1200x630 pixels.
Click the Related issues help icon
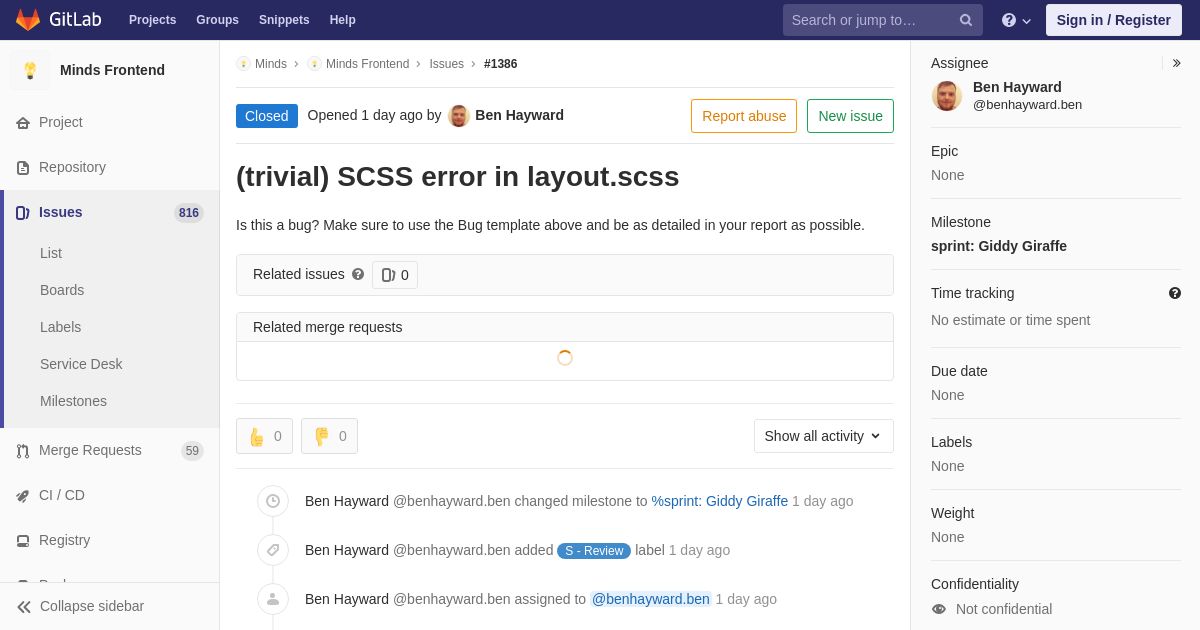[x=358, y=274]
